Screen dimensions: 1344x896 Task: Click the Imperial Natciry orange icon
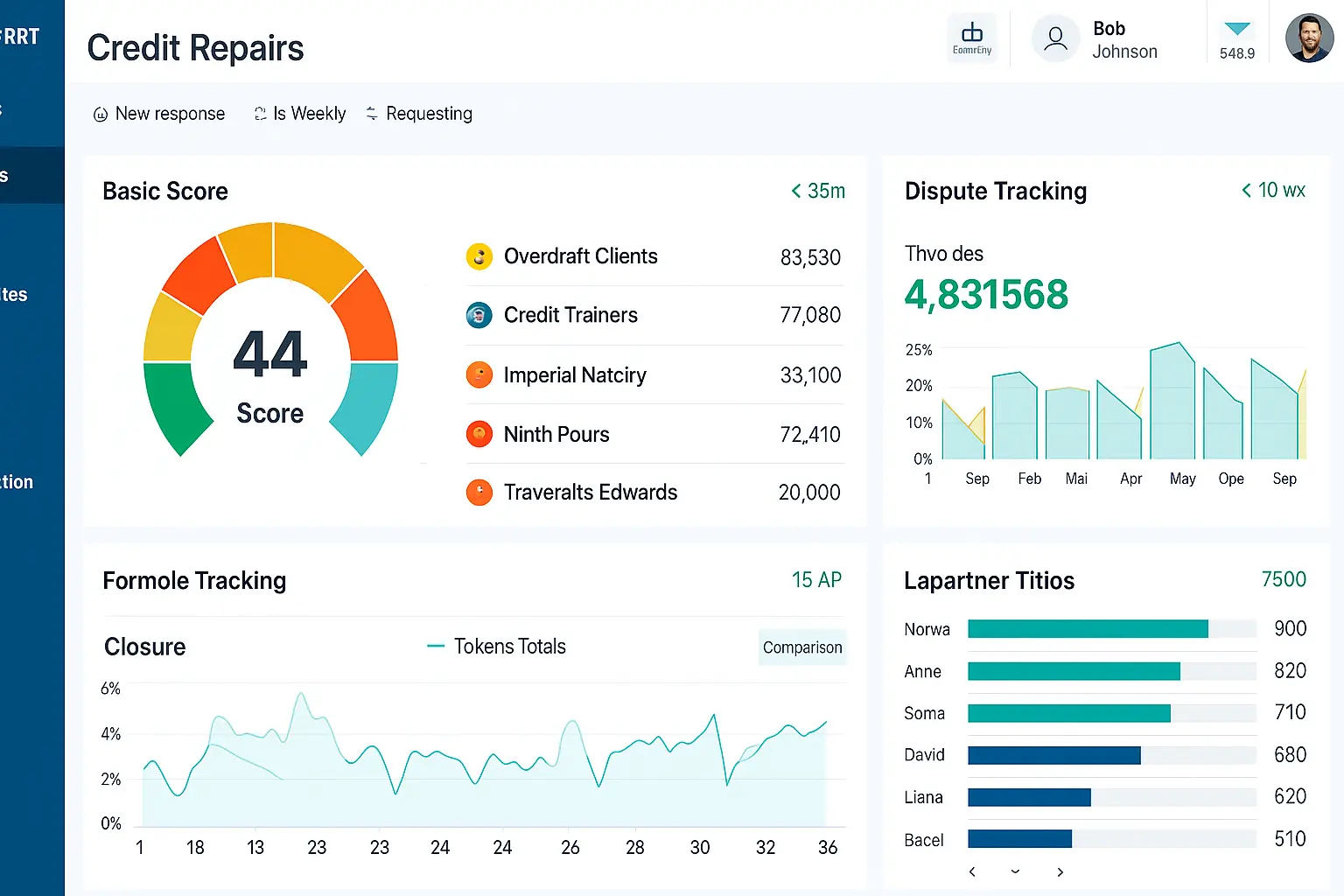pyautogui.click(x=479, y=375)
